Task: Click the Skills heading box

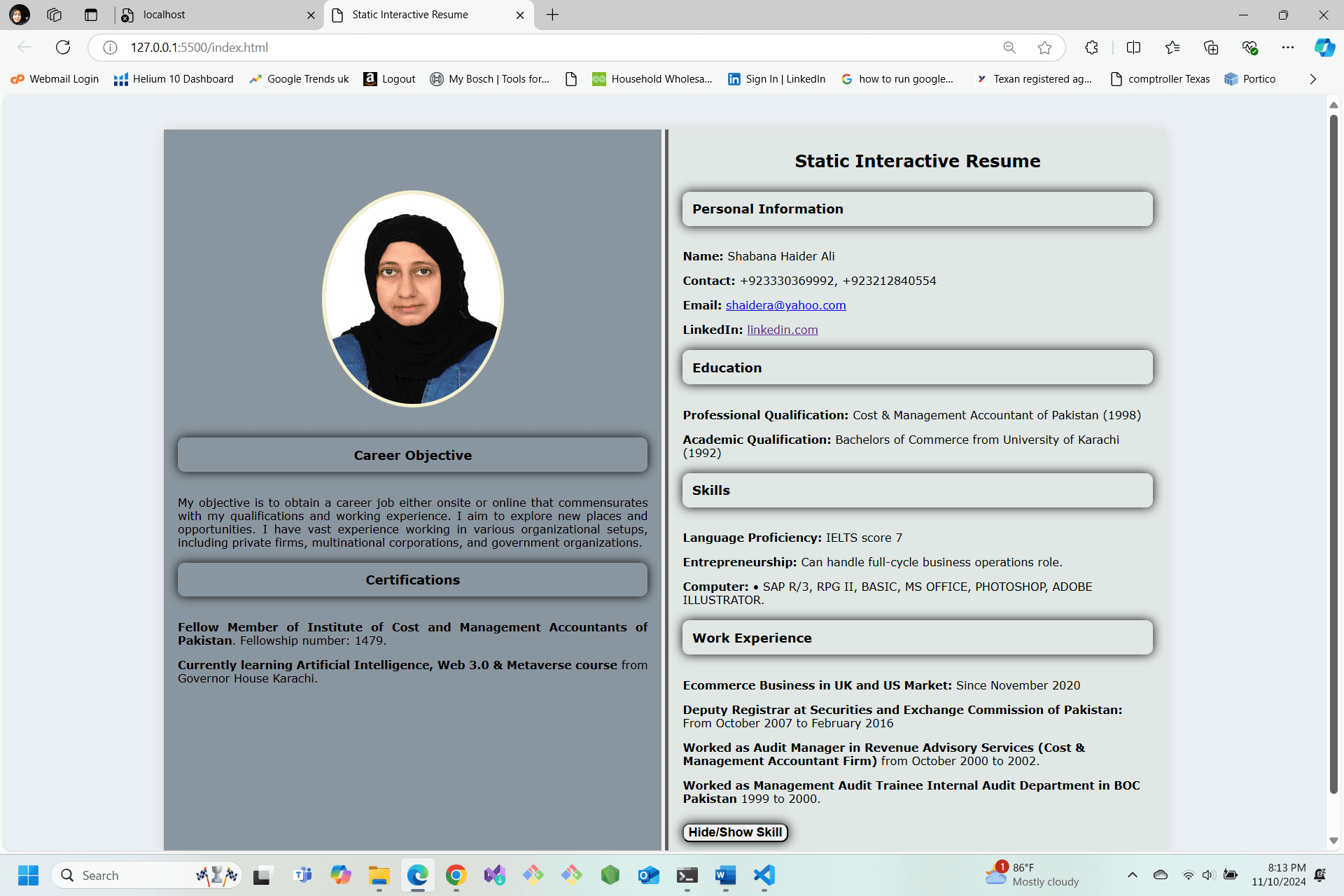Action: pyautogui.click(x=917, y=490)
